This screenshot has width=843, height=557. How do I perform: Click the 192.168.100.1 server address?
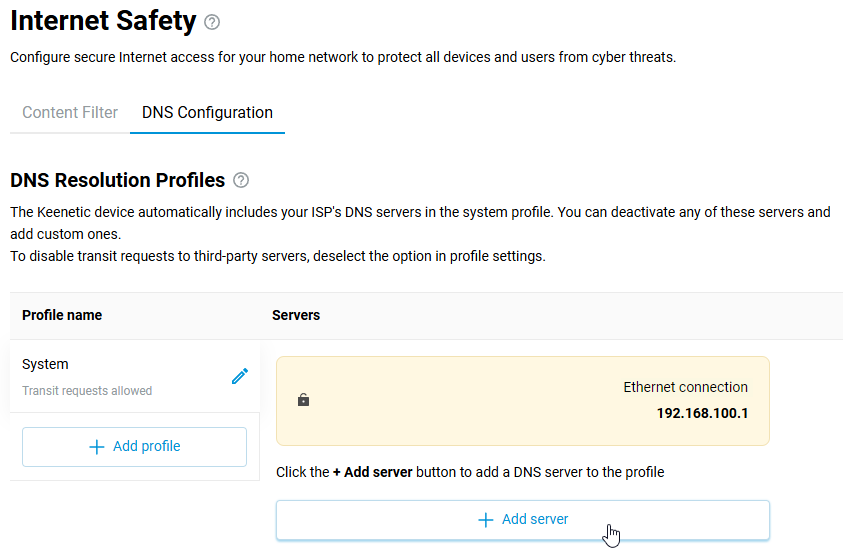click(702, 413)
